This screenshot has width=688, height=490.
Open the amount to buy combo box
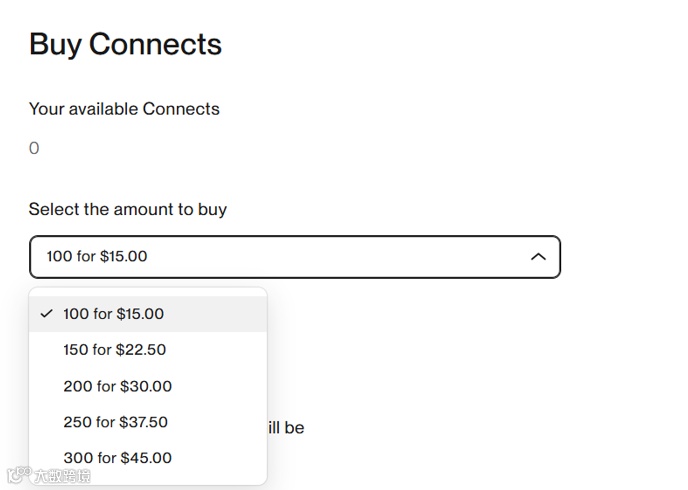294,257
